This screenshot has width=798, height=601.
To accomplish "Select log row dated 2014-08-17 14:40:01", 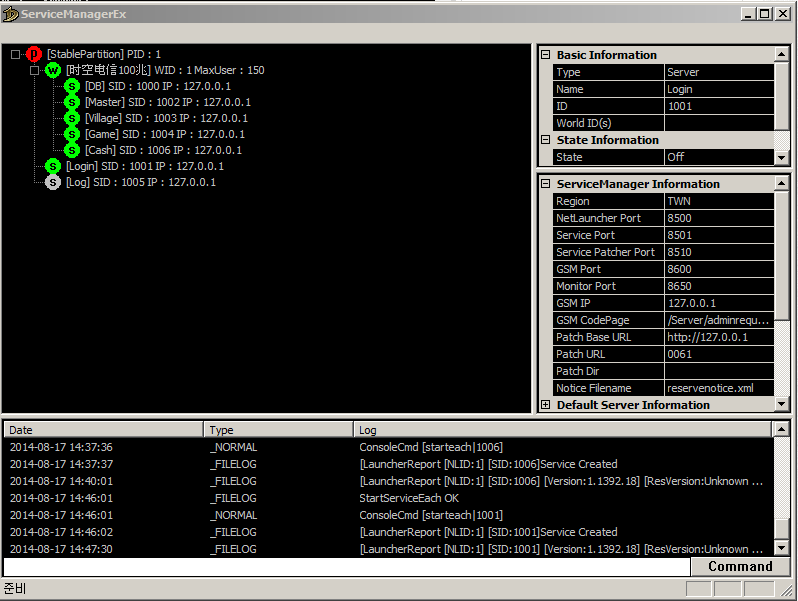I will (389, 481).
